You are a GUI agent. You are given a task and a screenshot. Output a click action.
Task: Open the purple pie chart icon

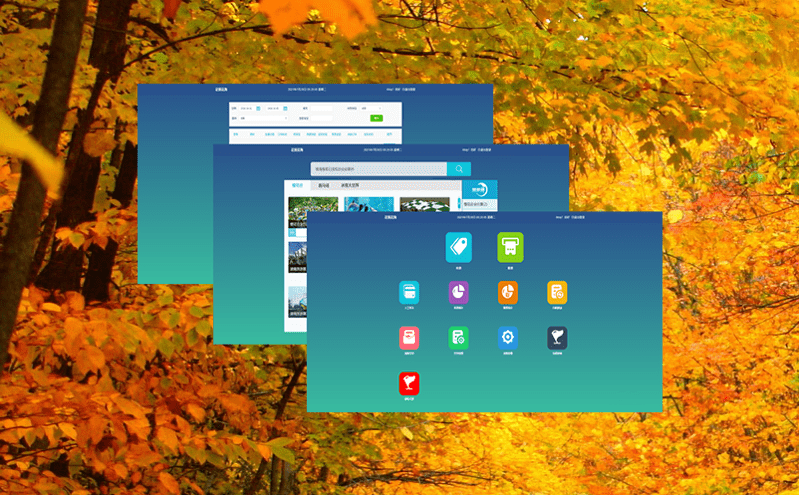(458, 292)
